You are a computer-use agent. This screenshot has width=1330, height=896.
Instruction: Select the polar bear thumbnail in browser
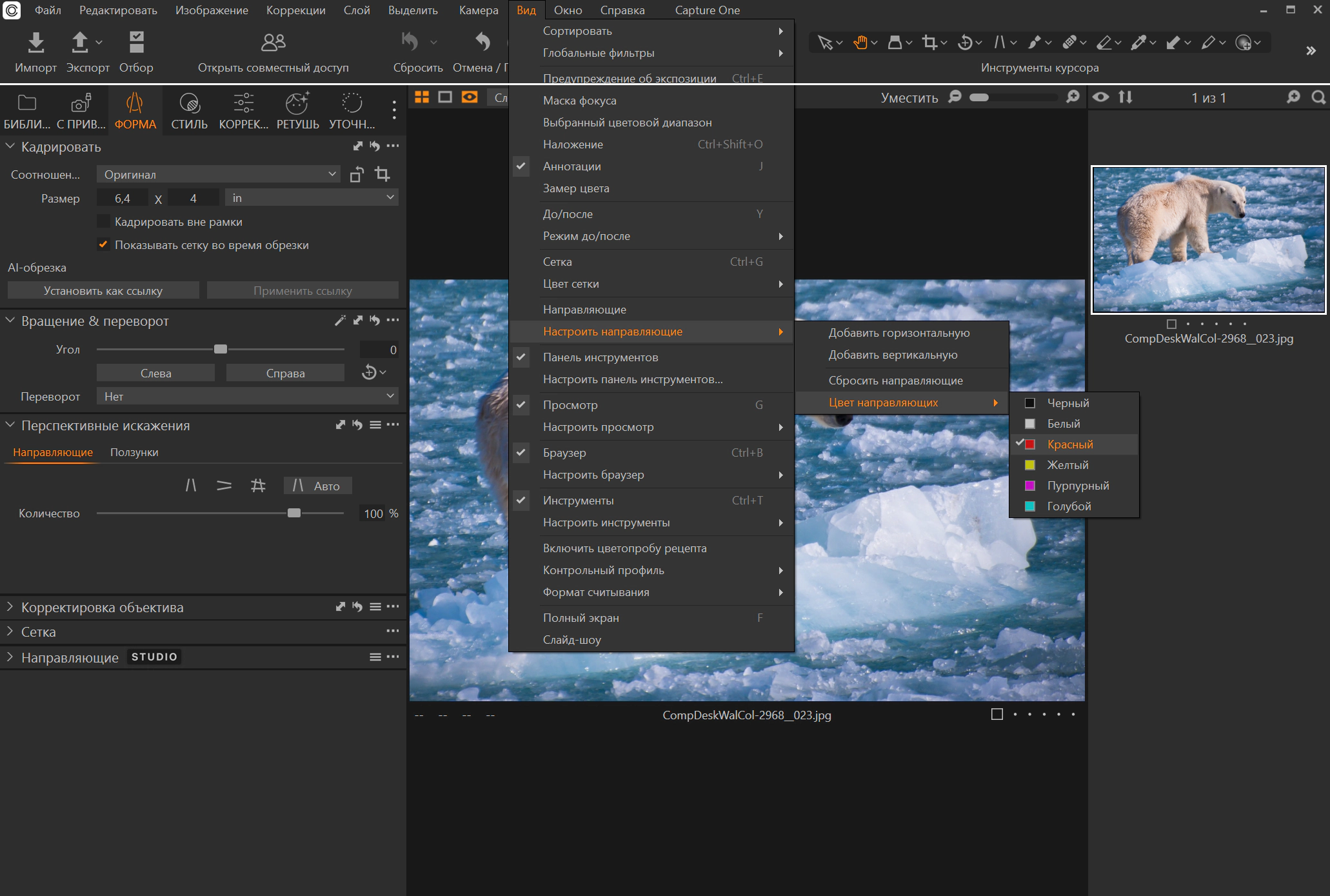click(x=1208, y=240)
